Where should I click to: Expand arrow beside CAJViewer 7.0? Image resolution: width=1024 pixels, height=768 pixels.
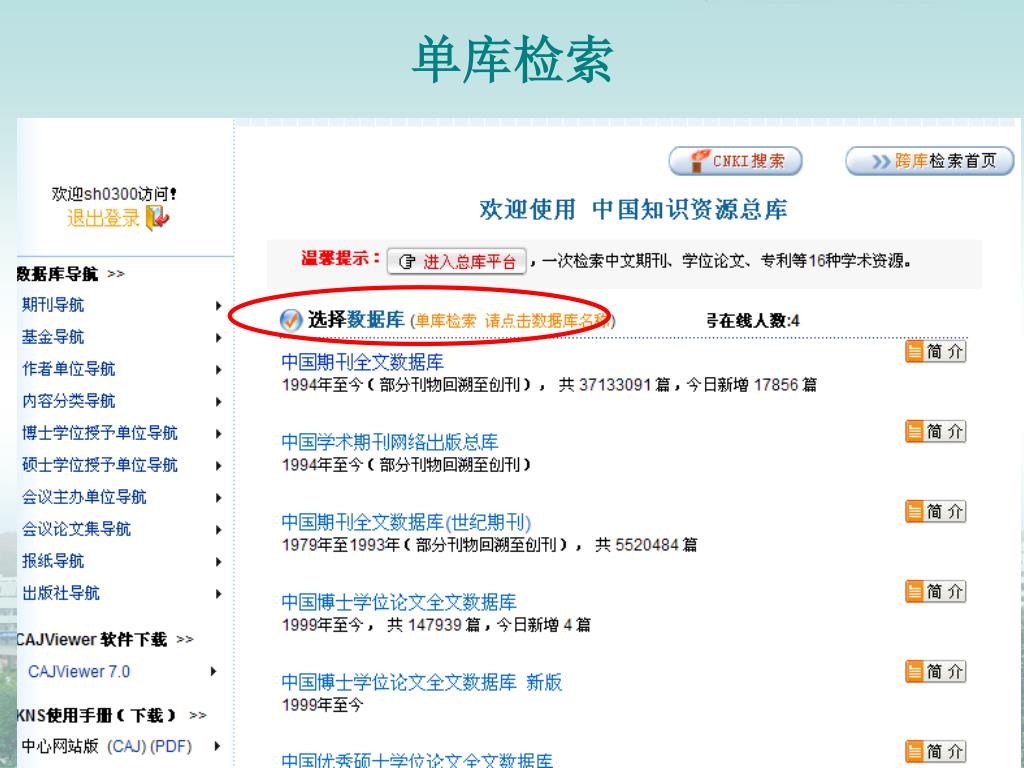pyautogui.click(x=214, y=671)
